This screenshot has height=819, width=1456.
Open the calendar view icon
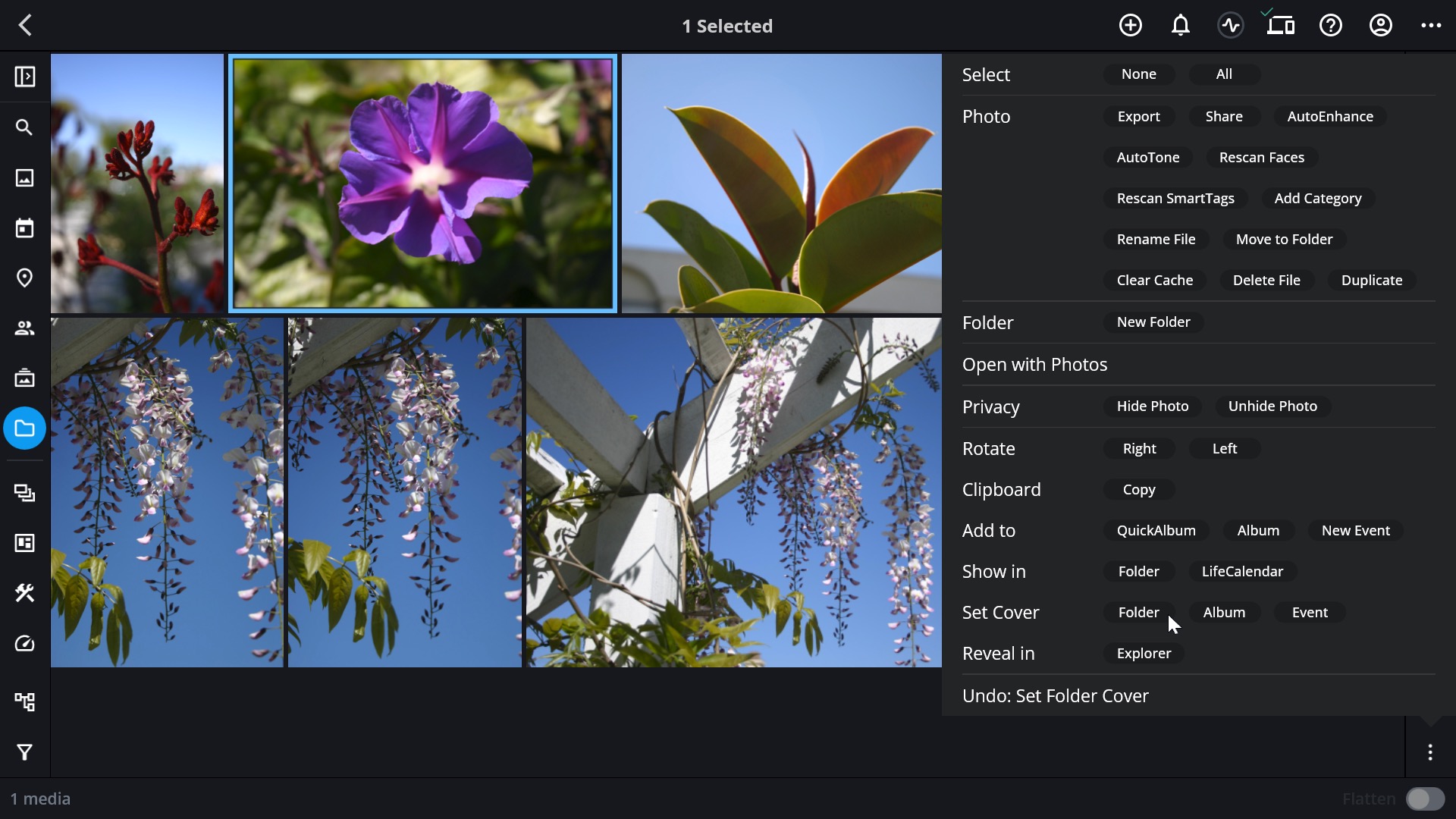pyautogui.click(x=24, y=228)
